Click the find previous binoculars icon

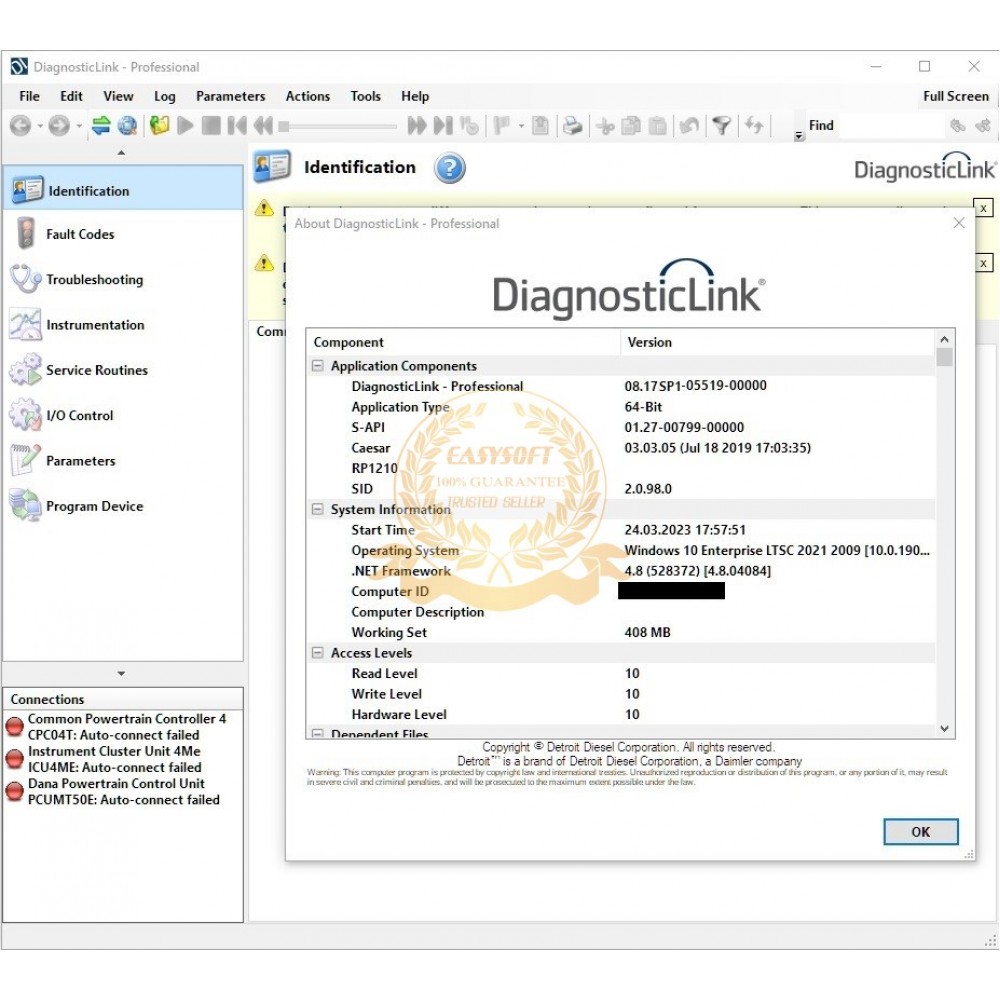(957, 126)
